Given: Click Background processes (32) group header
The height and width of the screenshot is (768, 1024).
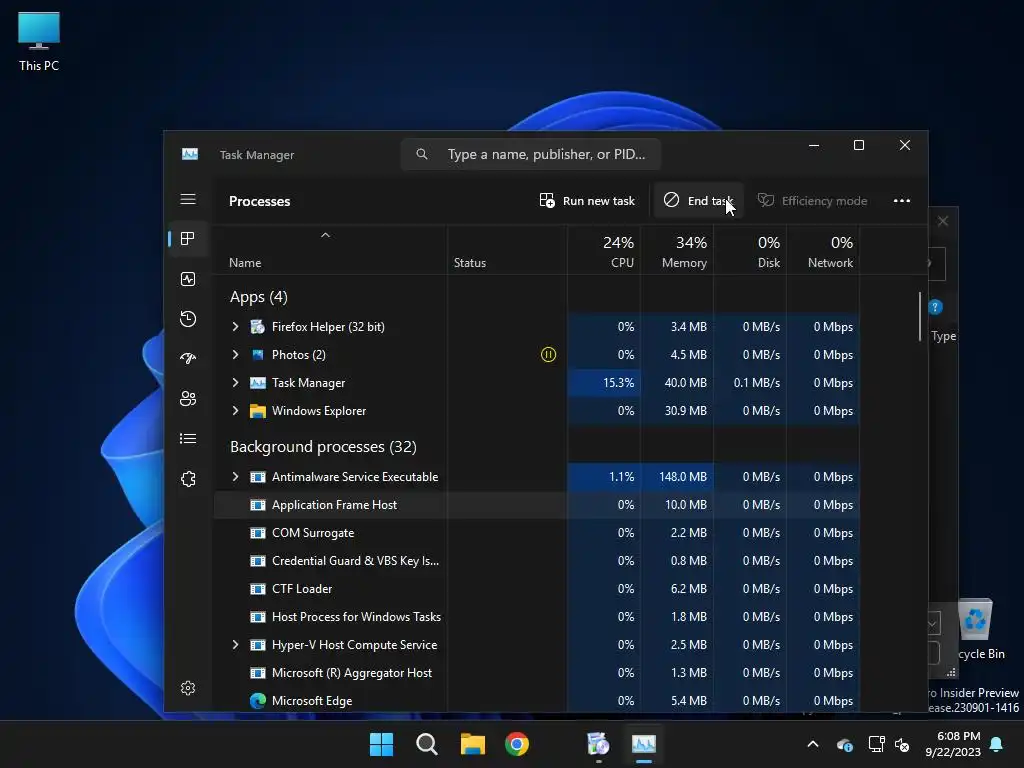Looking at the screenshot, I should [x=323, y=447].
